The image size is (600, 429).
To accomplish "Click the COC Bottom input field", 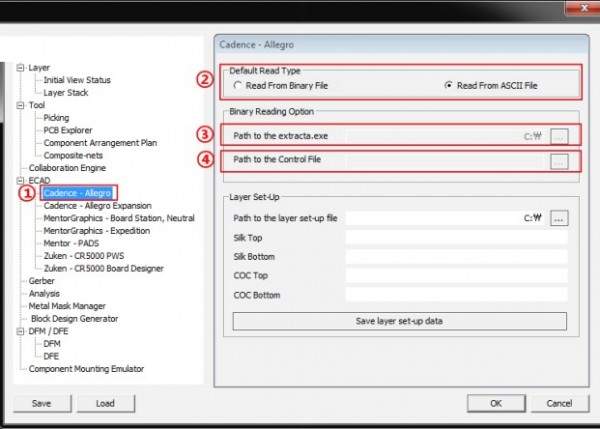I will [x=456, y=294].
